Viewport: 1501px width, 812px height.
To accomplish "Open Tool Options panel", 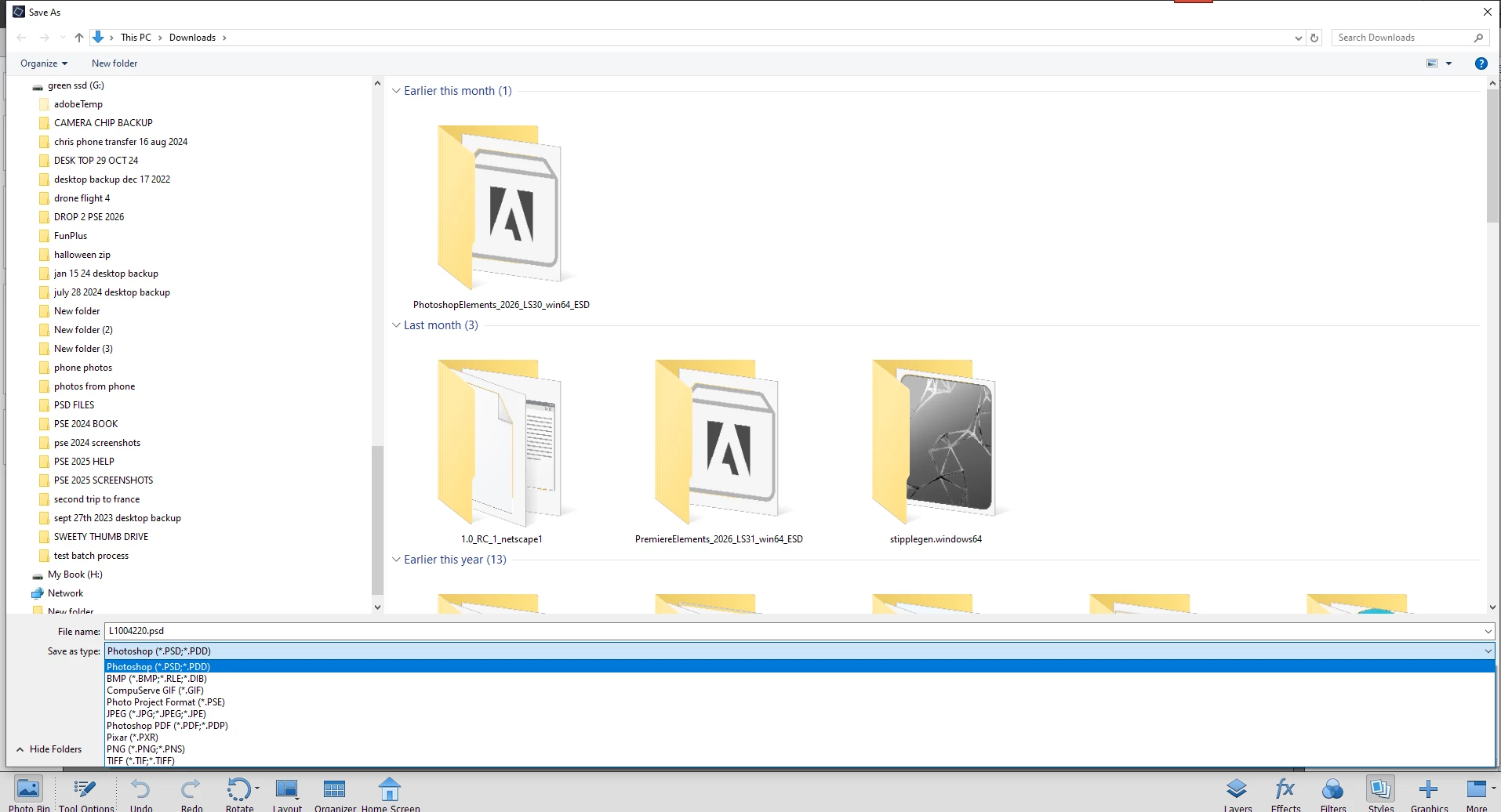I will pyautogui.click(x=86, y=792).
